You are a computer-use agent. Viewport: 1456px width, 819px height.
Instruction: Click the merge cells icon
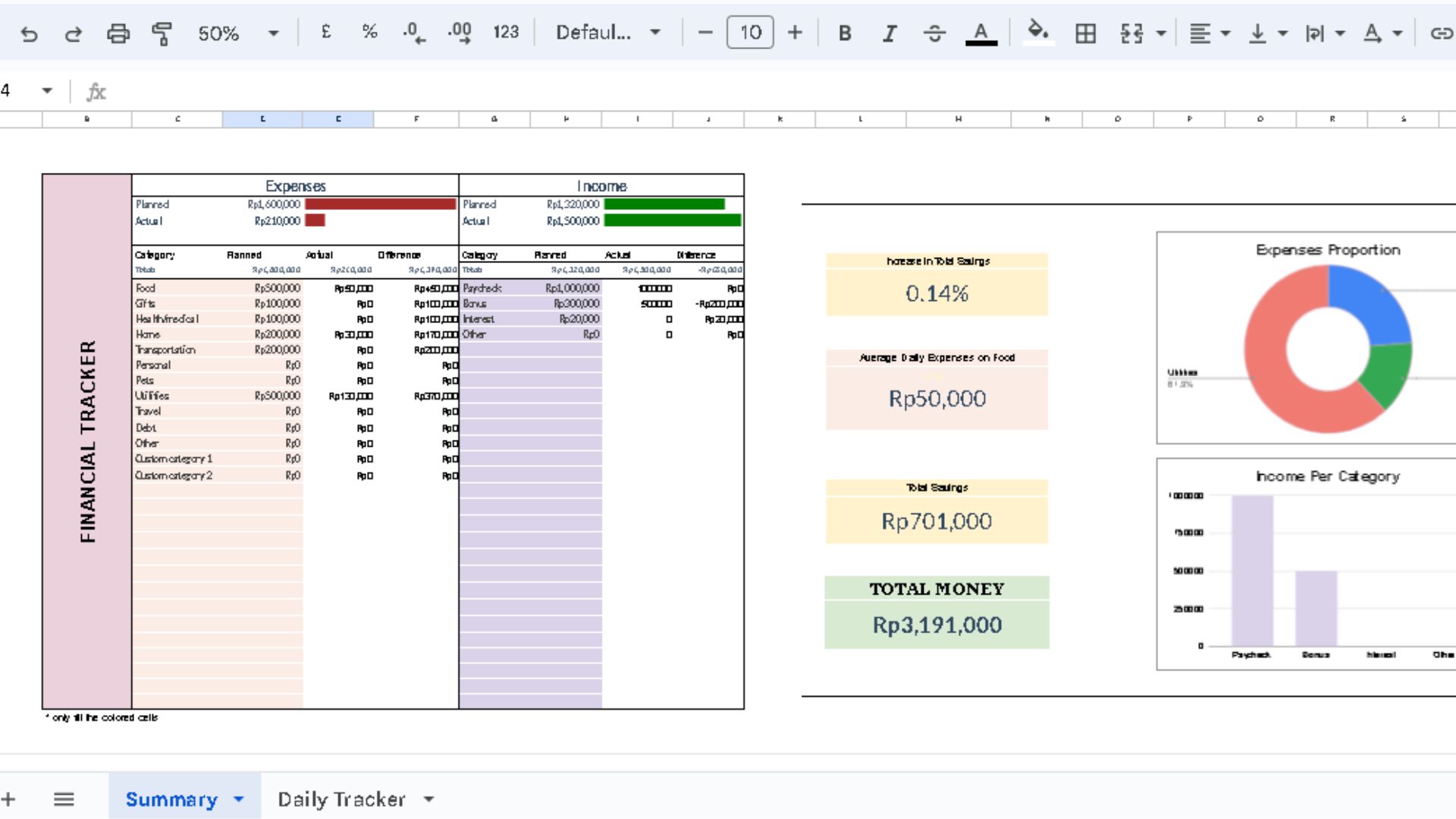(1131, 33)
